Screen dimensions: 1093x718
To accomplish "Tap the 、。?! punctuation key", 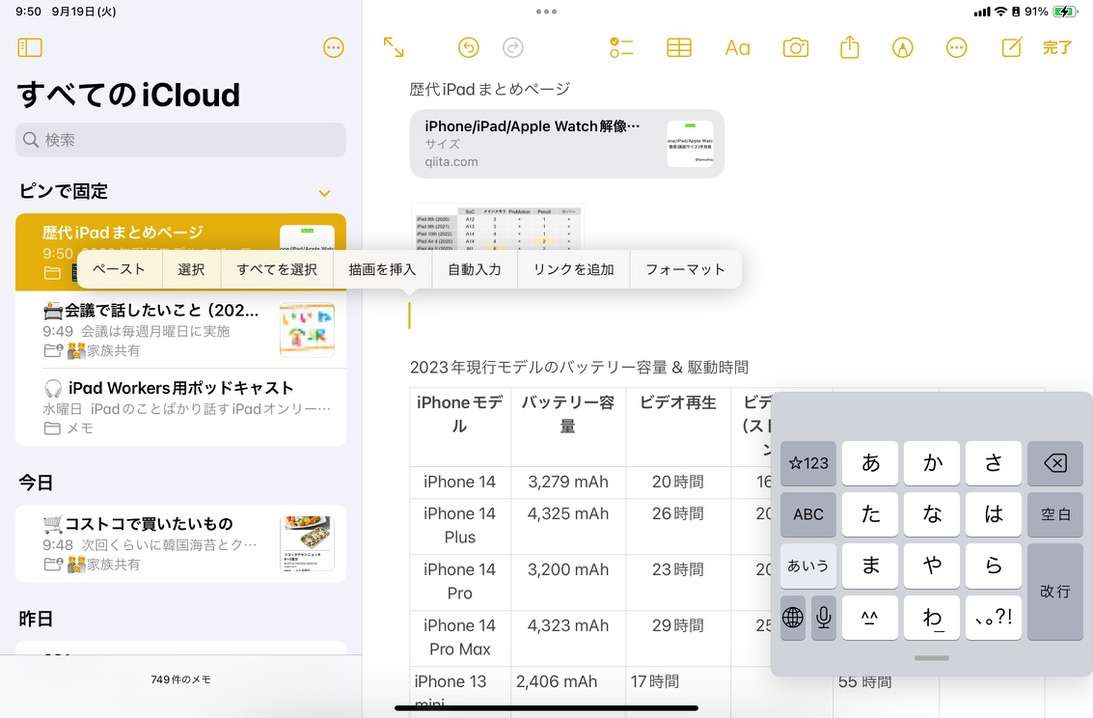I will point(993,617).
